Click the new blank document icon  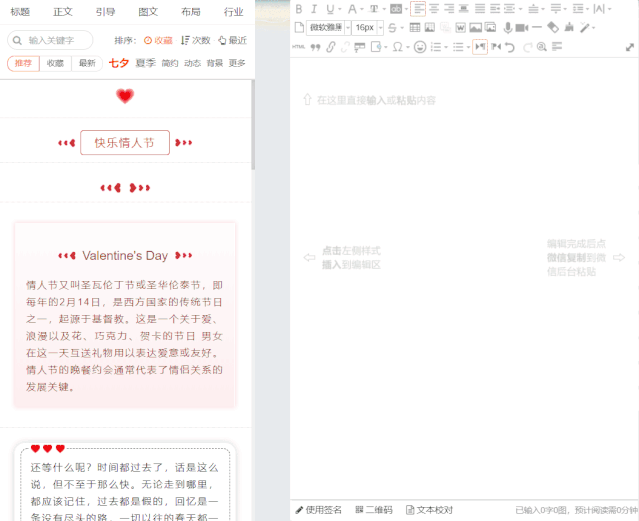[x=299, y=27]
